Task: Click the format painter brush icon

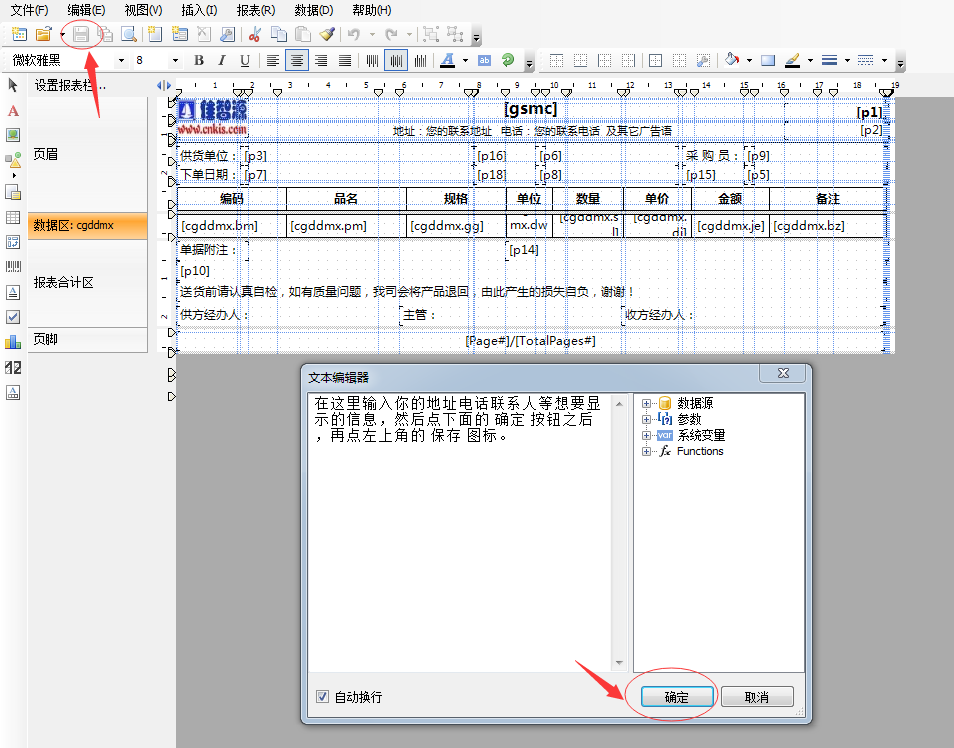Action: (326, 35)
